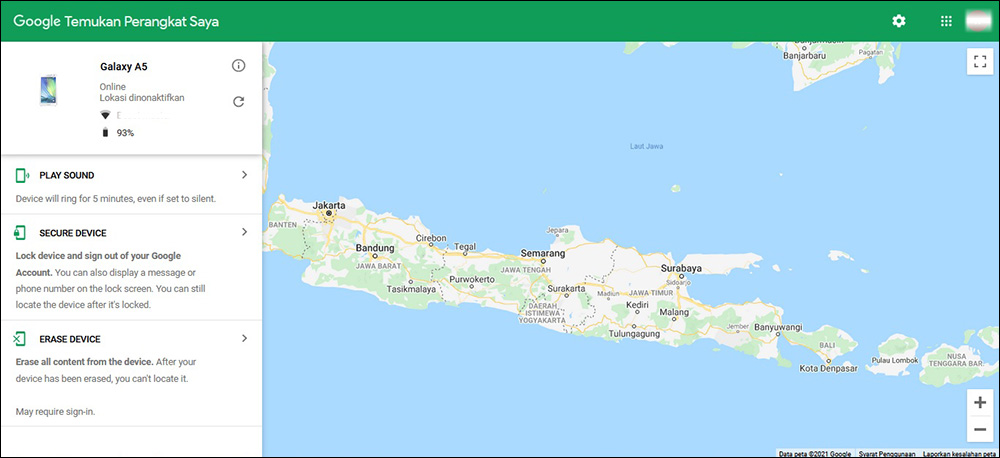Open the Google apps grid

pos(946,21)
